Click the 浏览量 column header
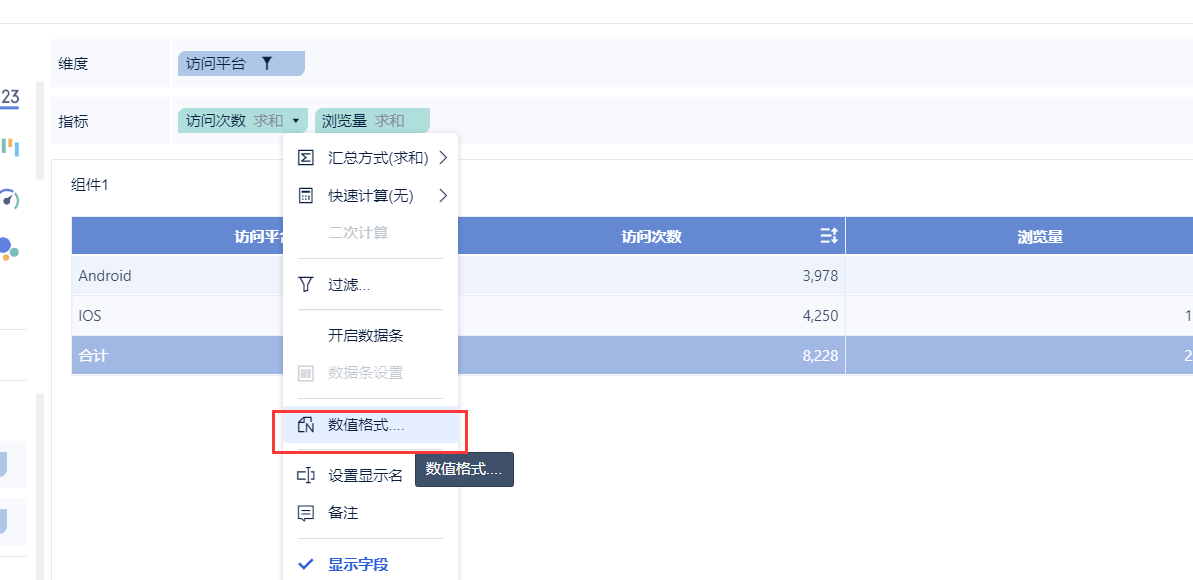The height and width of the screenshot is (580, 1193). click(1039, 236)
